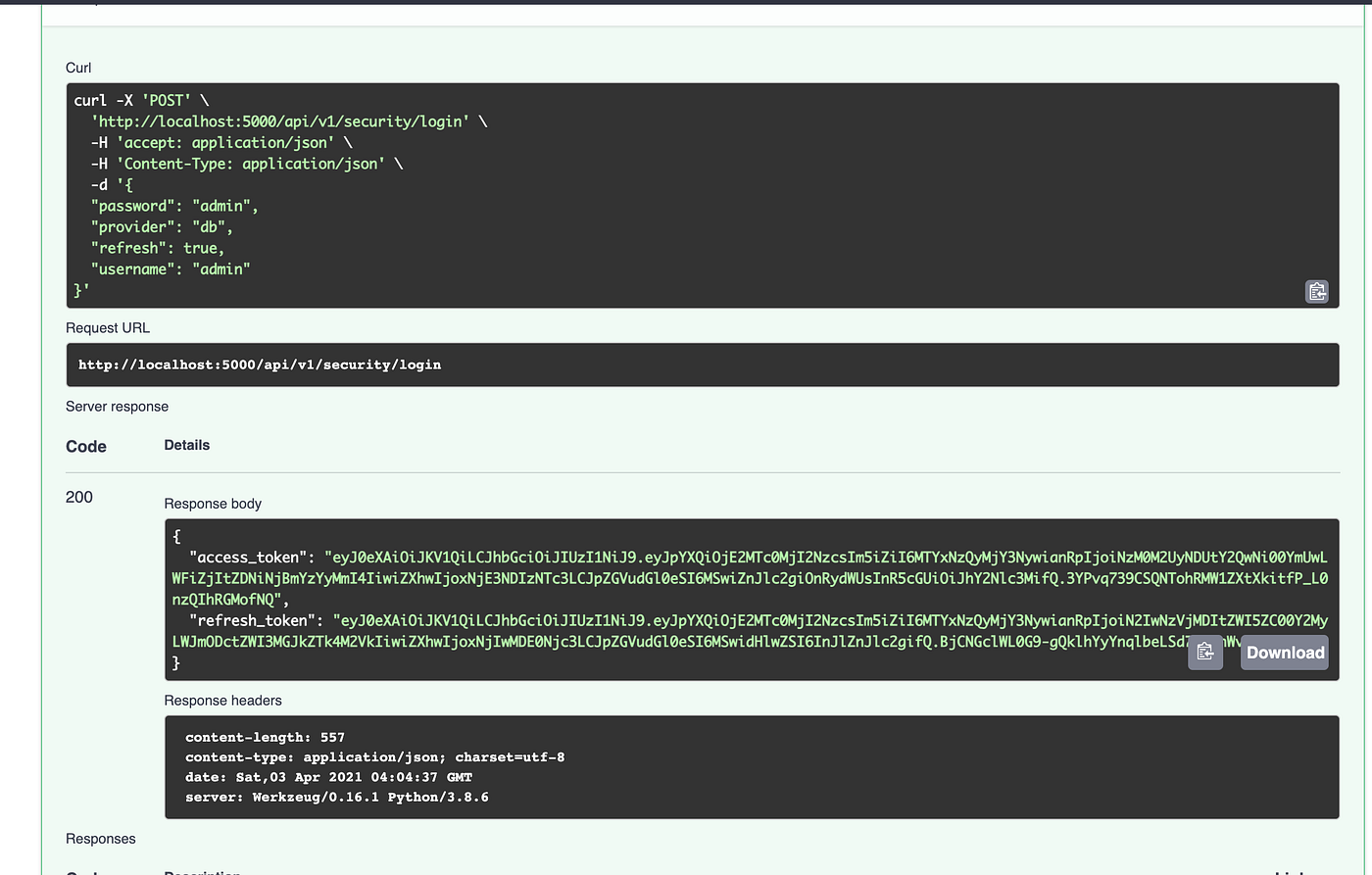
Task: Copy the response body to clipboard
Action: click(1204, 653)
